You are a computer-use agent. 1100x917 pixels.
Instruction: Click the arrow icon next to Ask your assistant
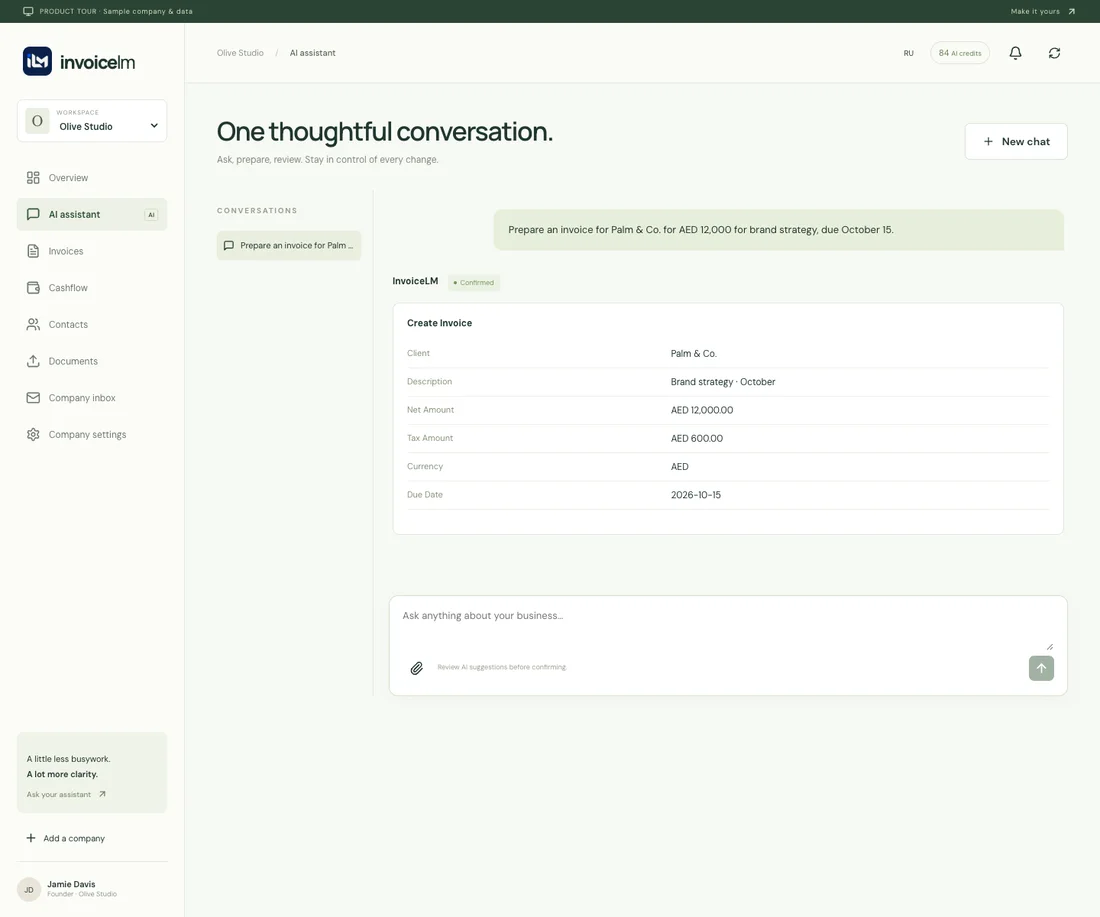[102, 794]
